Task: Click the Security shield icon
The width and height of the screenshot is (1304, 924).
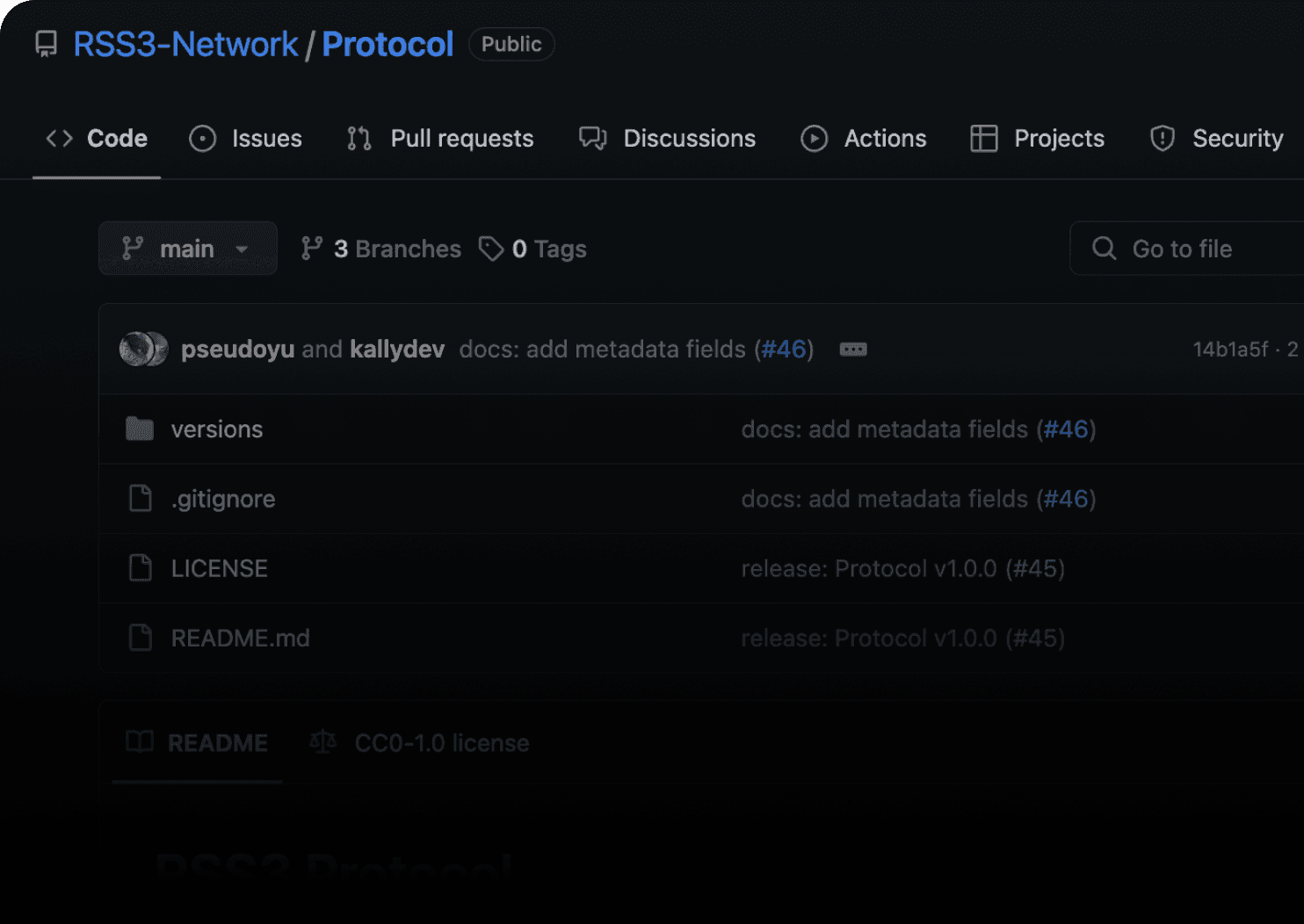Action: pyautogui.click(x=1163, y=138)
